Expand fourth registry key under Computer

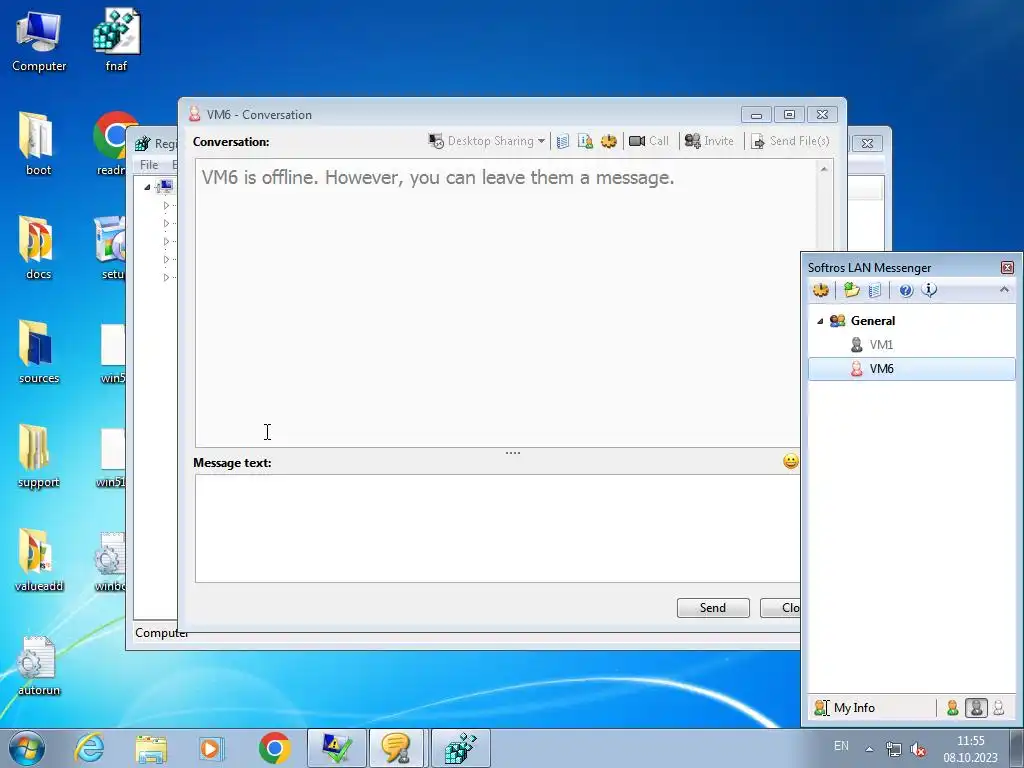tap(166, 259)
